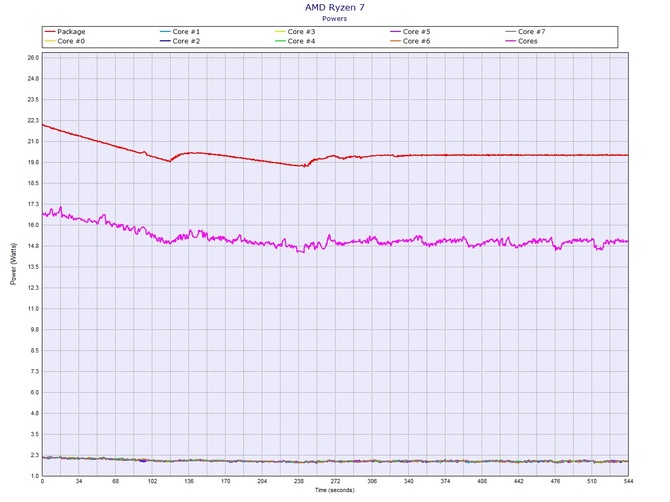Click the Time (seconds) axis label

click(x=335, y=490)
